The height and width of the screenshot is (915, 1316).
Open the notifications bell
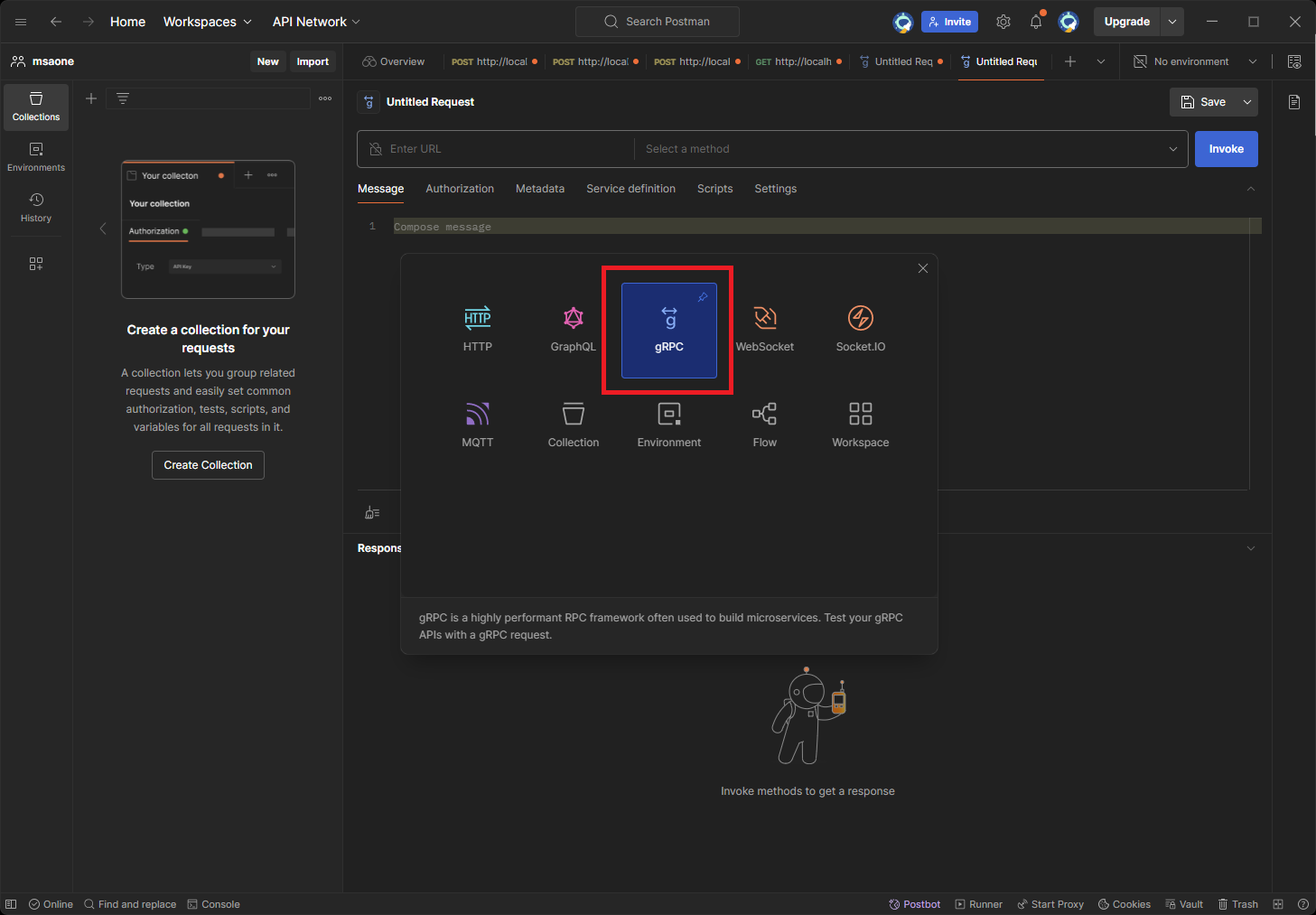click(x=1036, y=22)
